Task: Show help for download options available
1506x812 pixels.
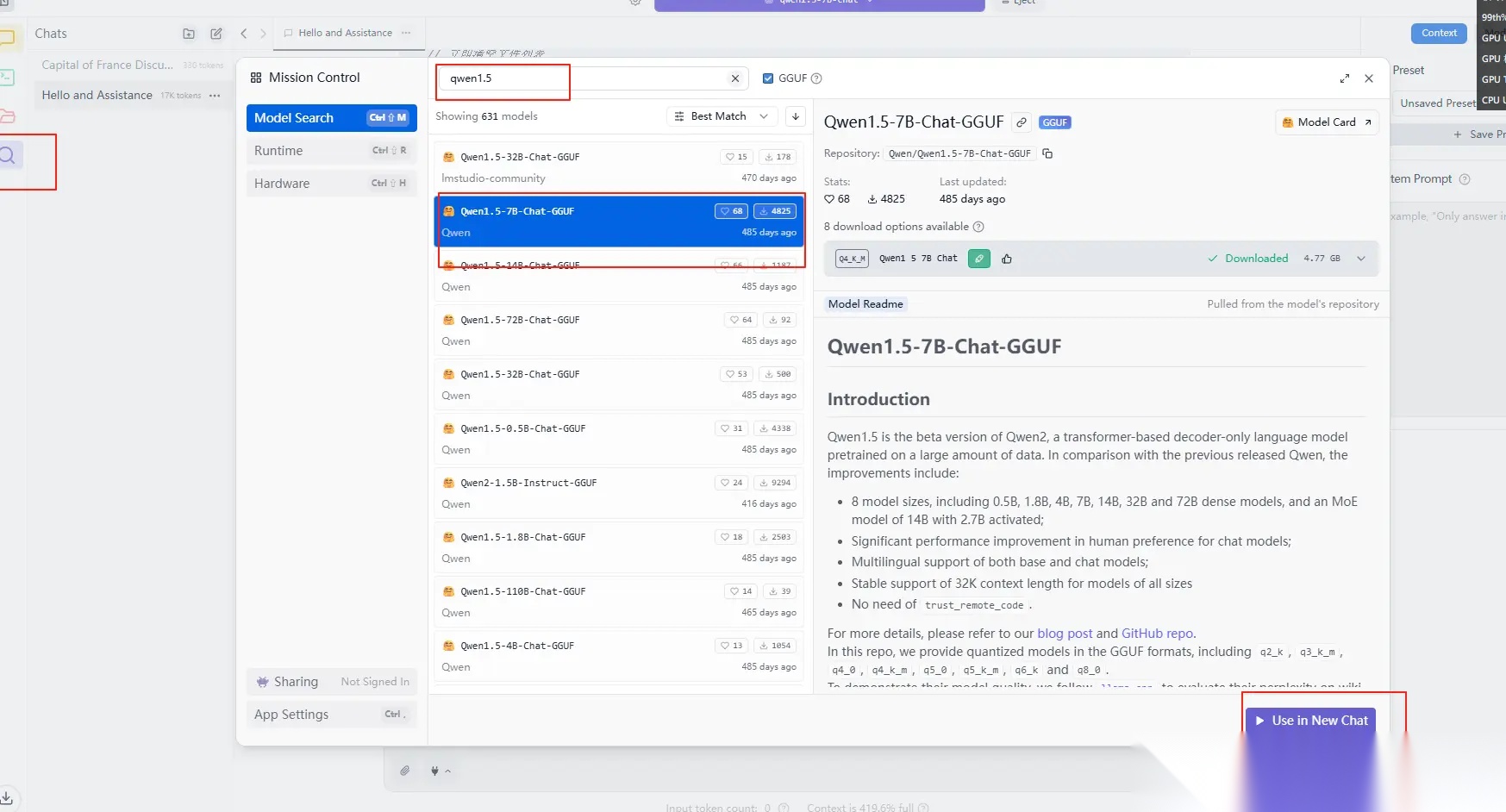Action: [978, 227]
